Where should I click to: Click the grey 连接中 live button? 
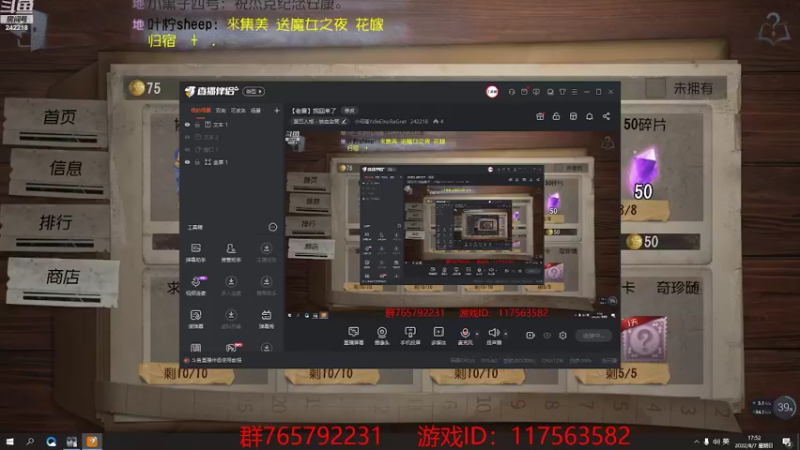pos(594,335)
